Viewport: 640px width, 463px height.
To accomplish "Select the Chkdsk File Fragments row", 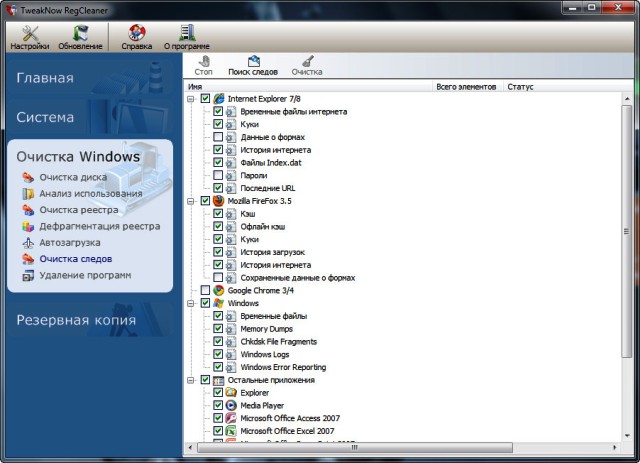I will click(279, 342).
